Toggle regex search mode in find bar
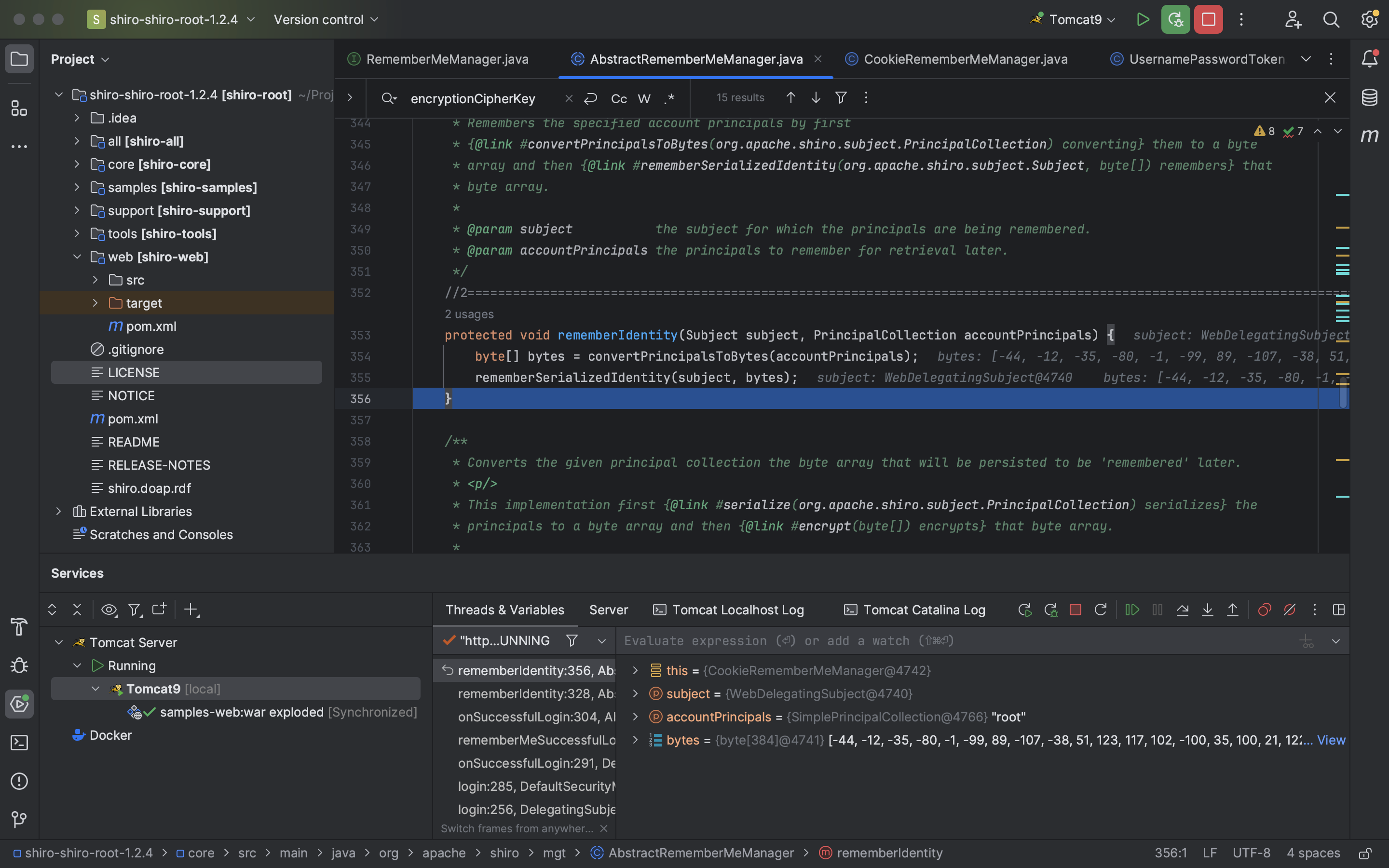 click(x=669, y=97)
